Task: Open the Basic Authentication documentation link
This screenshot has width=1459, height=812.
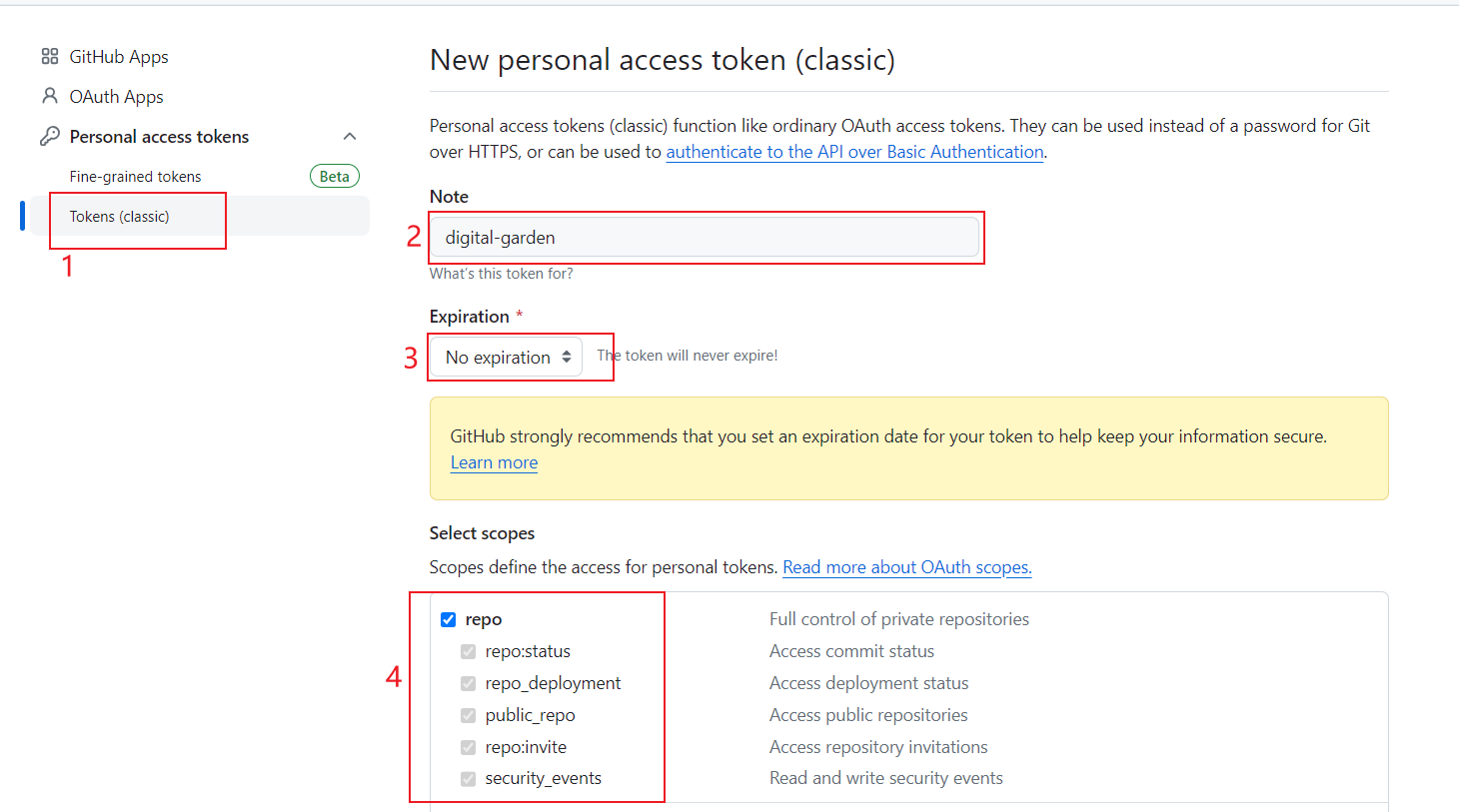Action: tap(853, 151)
